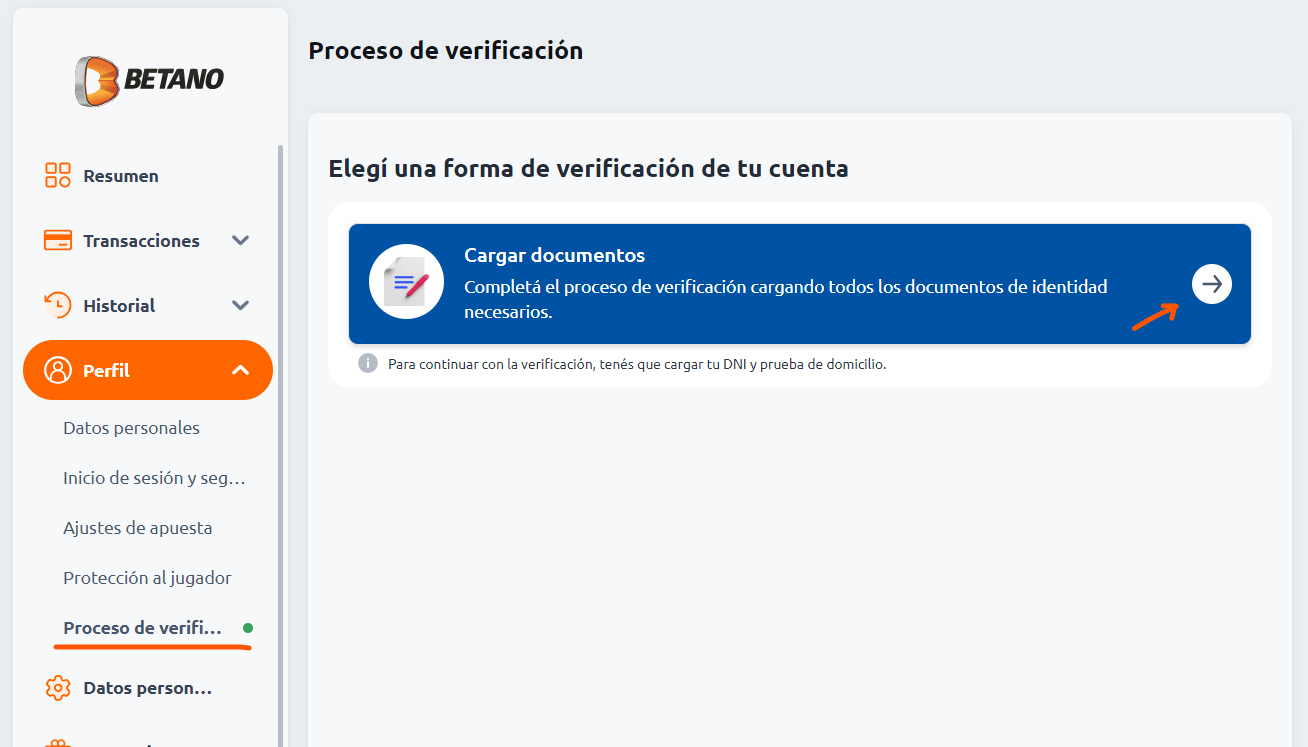Click the sidebar vertical scrollbar
The height and width of the screenshot is (747, 1308).
[281, 445]
